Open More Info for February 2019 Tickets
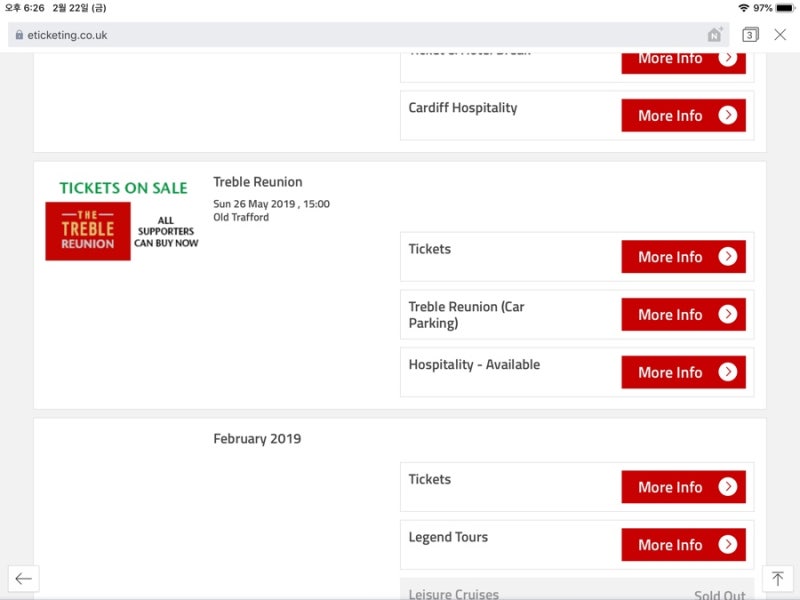Viewport: 800px width, 600px height. 683,487
